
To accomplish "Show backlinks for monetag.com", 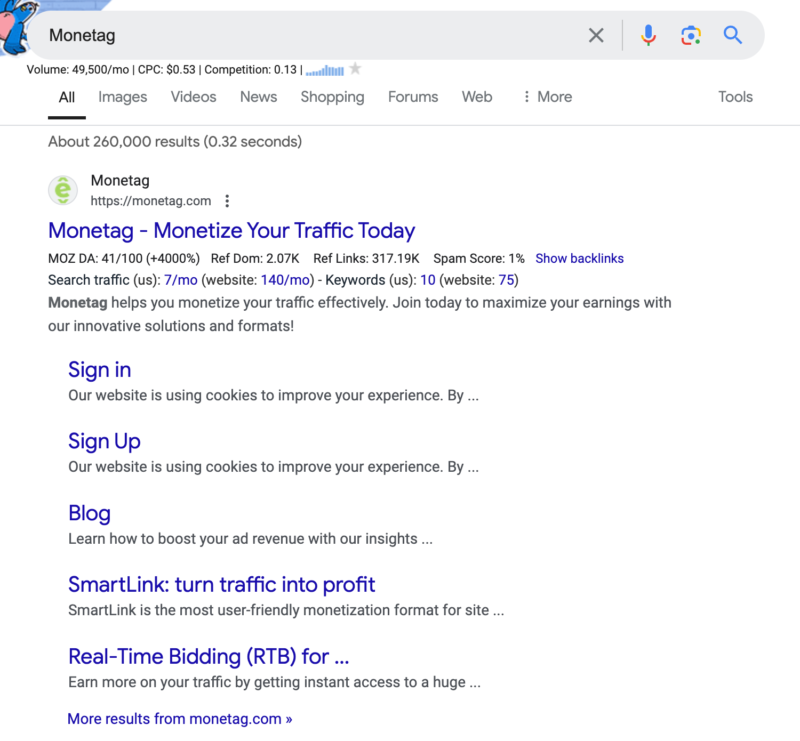I will [580, 258].
